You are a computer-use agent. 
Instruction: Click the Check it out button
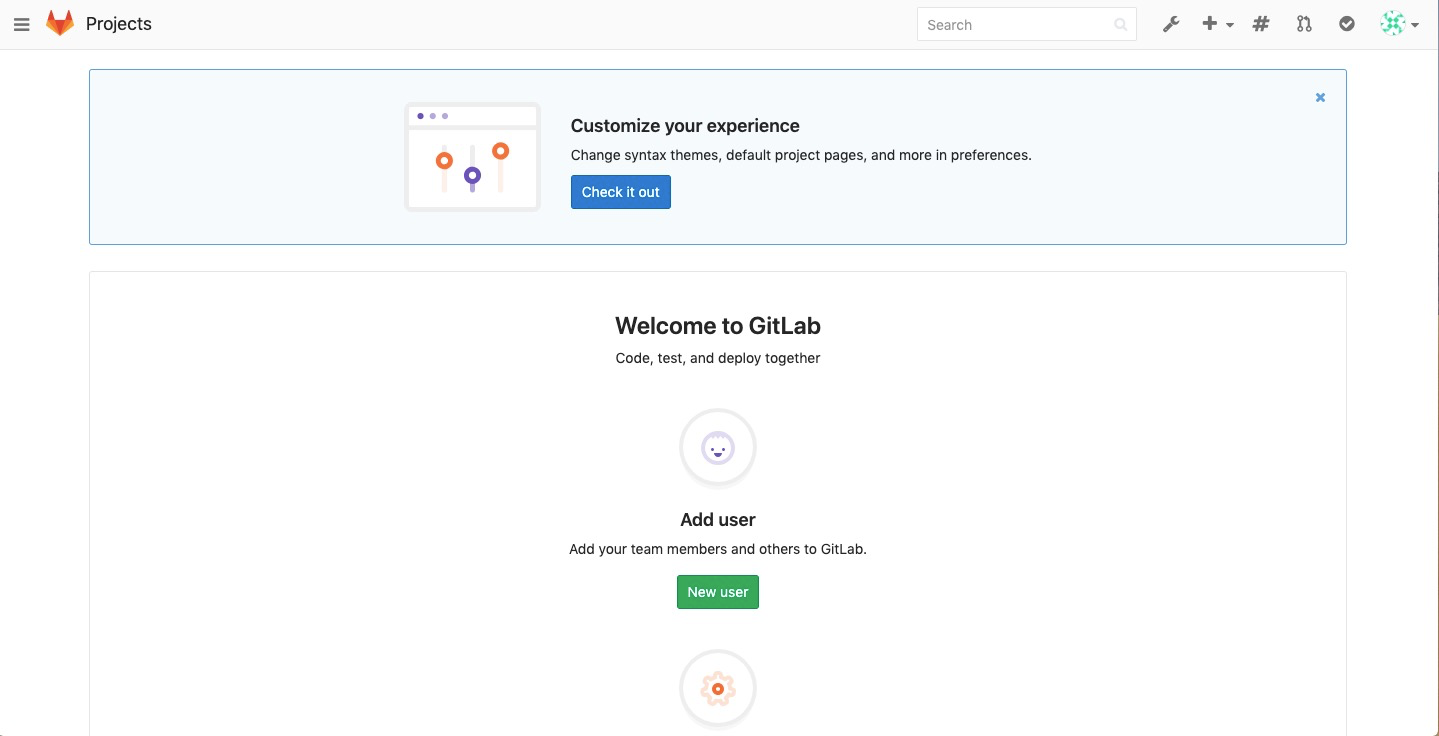[621, 192]
